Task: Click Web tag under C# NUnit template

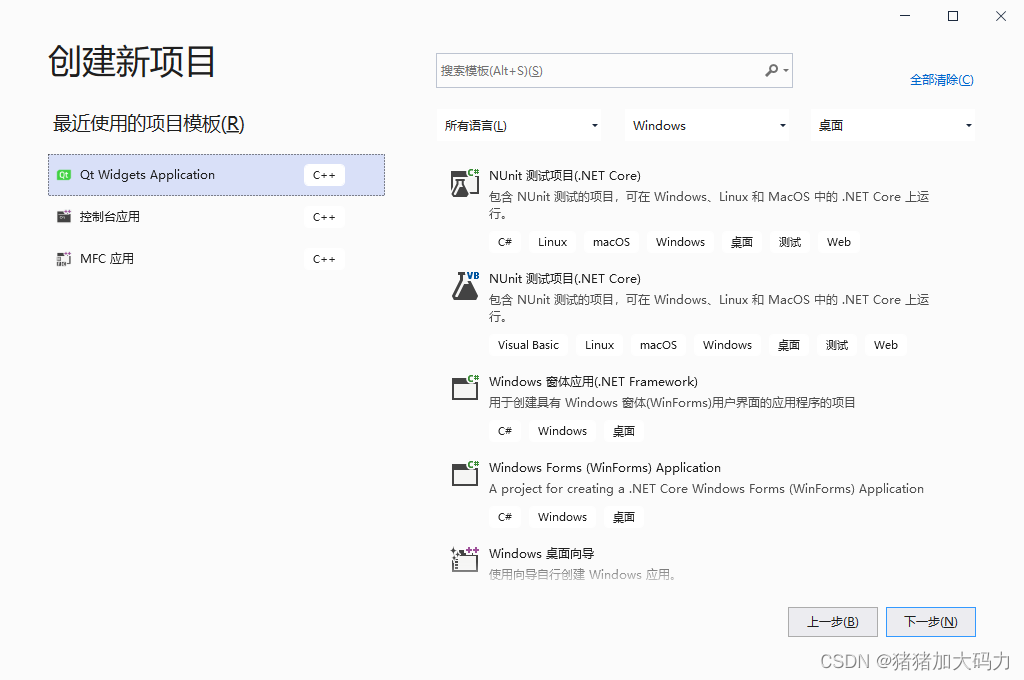Action: [839, 242]
